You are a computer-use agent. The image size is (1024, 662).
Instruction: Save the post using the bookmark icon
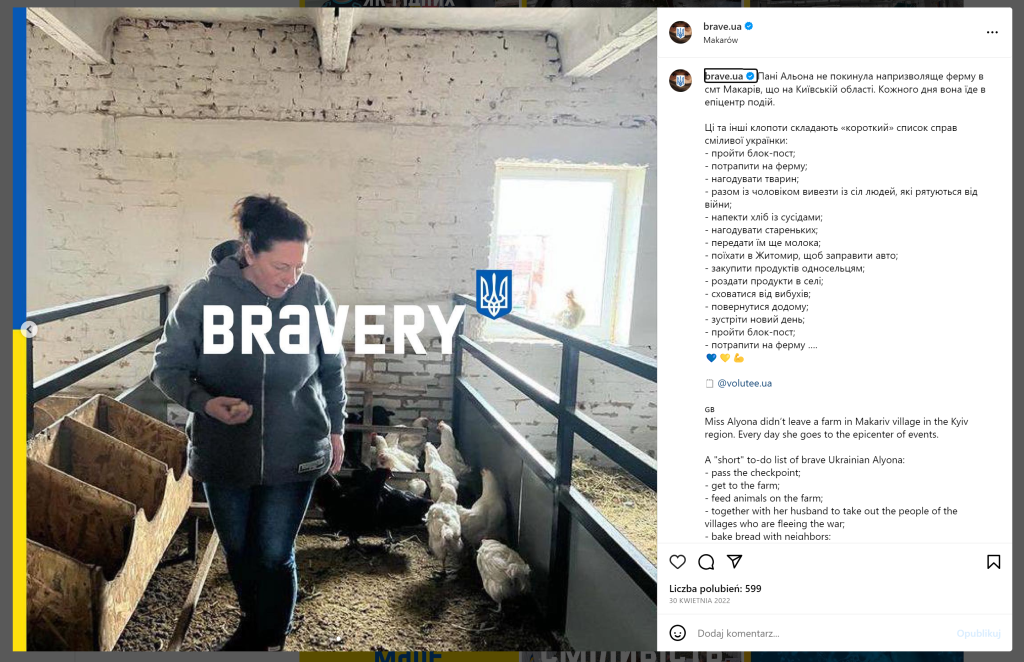coord(993,561)
